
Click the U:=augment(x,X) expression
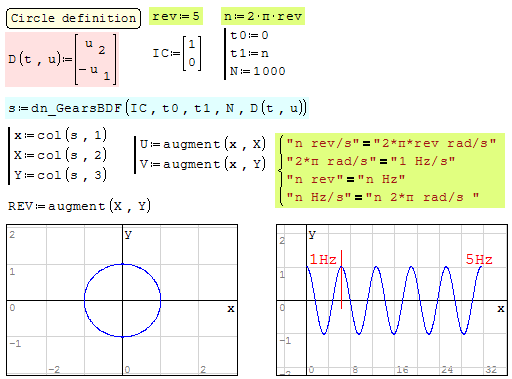[202, 144]
